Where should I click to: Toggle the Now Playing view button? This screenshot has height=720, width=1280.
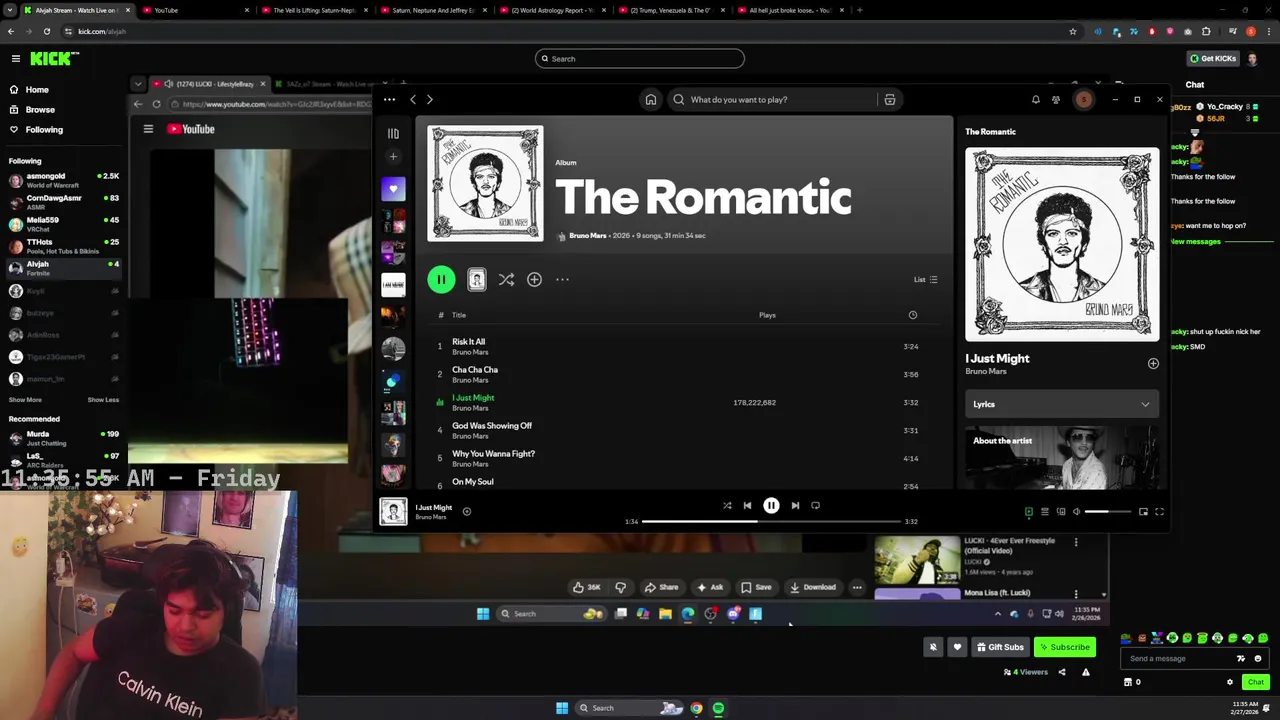pos(1028,512)
